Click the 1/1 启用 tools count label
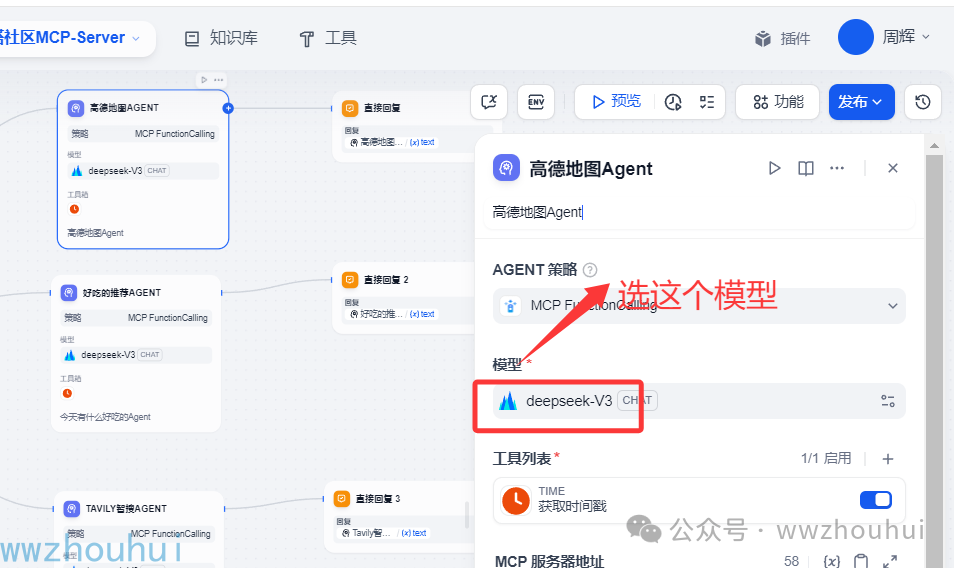This screenshot has width=954, height=568. tap(826, 459)
